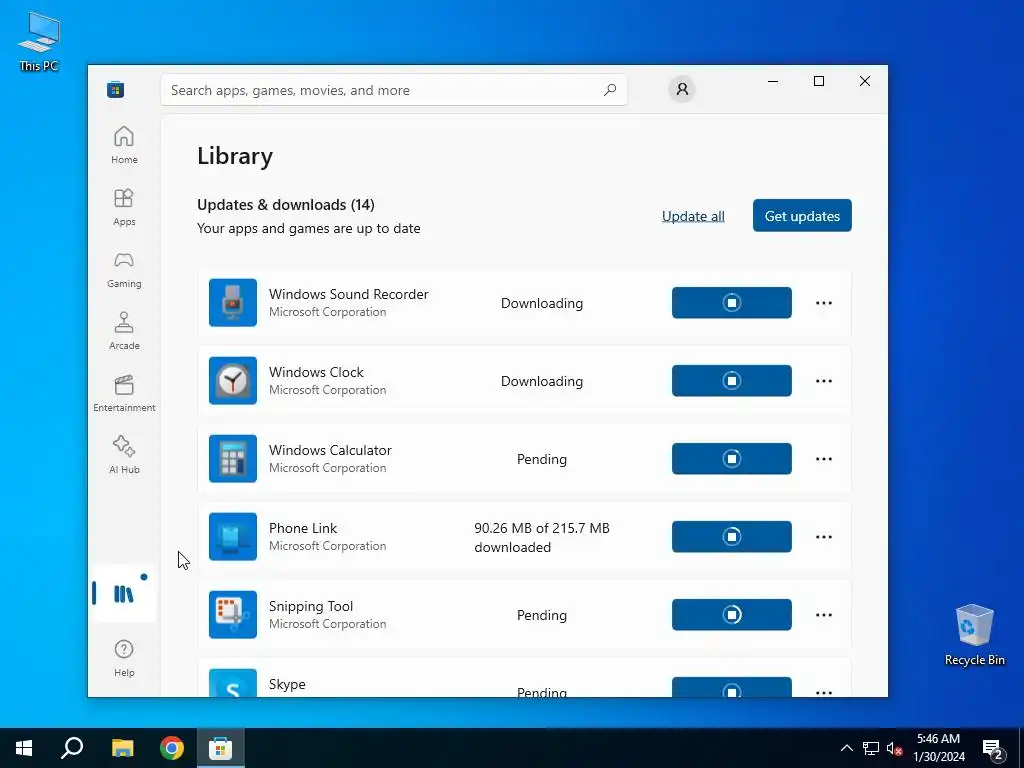Open more options for Snipping Tool
The height and width of the screenshot is (768, 1024).
824,615
